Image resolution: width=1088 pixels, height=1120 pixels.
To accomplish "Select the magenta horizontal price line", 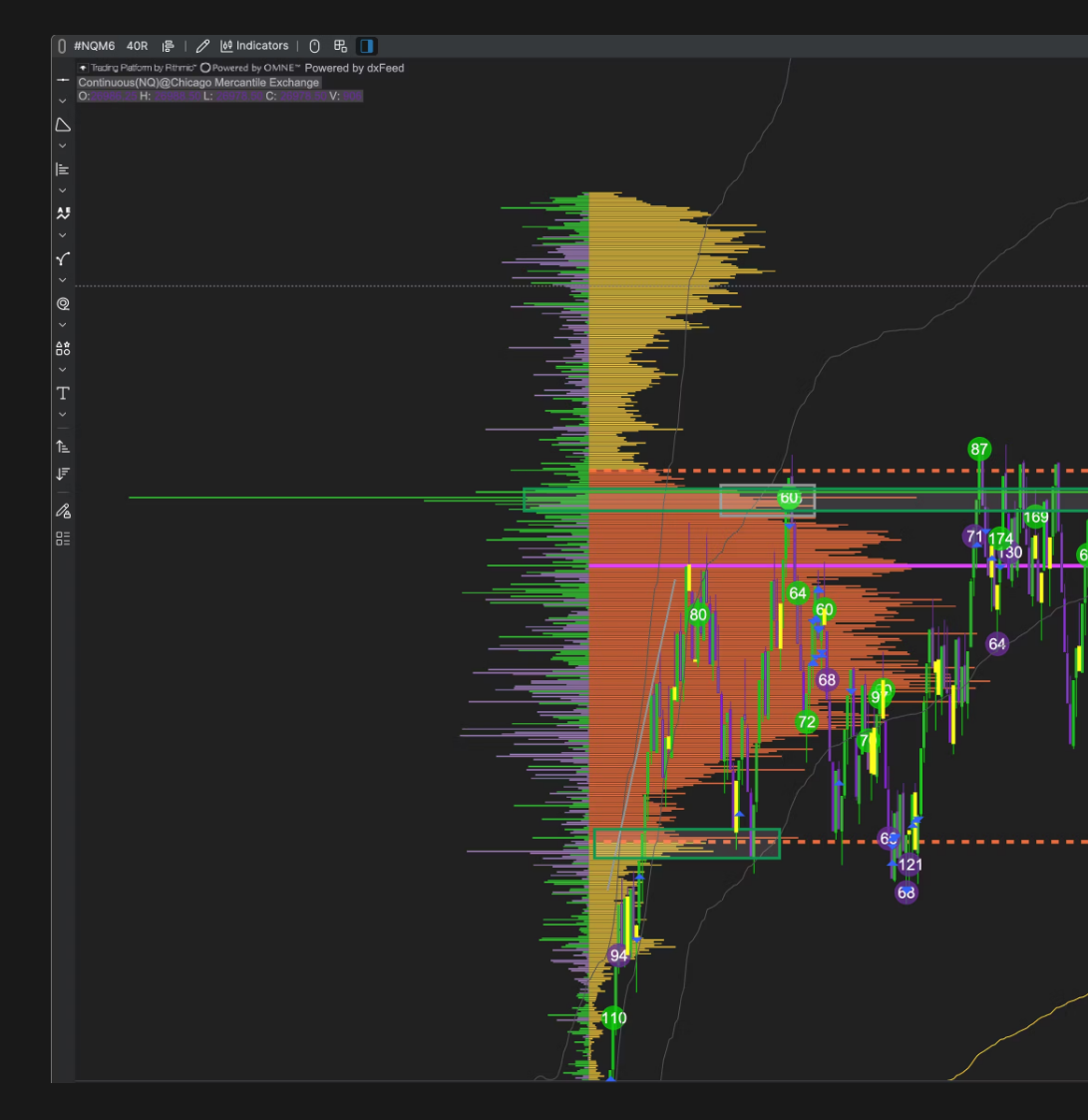I will point(838,565).
